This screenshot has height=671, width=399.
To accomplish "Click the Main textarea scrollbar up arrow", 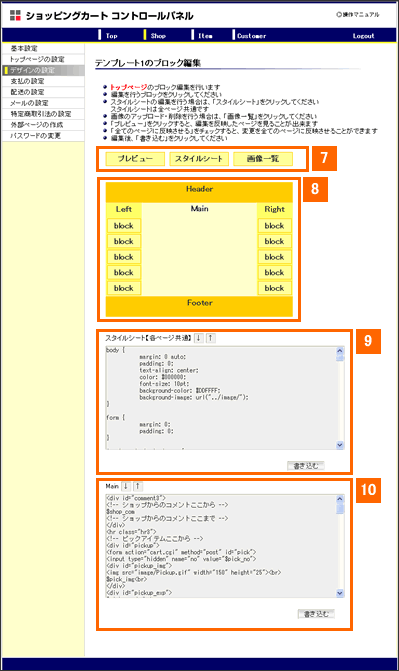I will coord(340,499).
